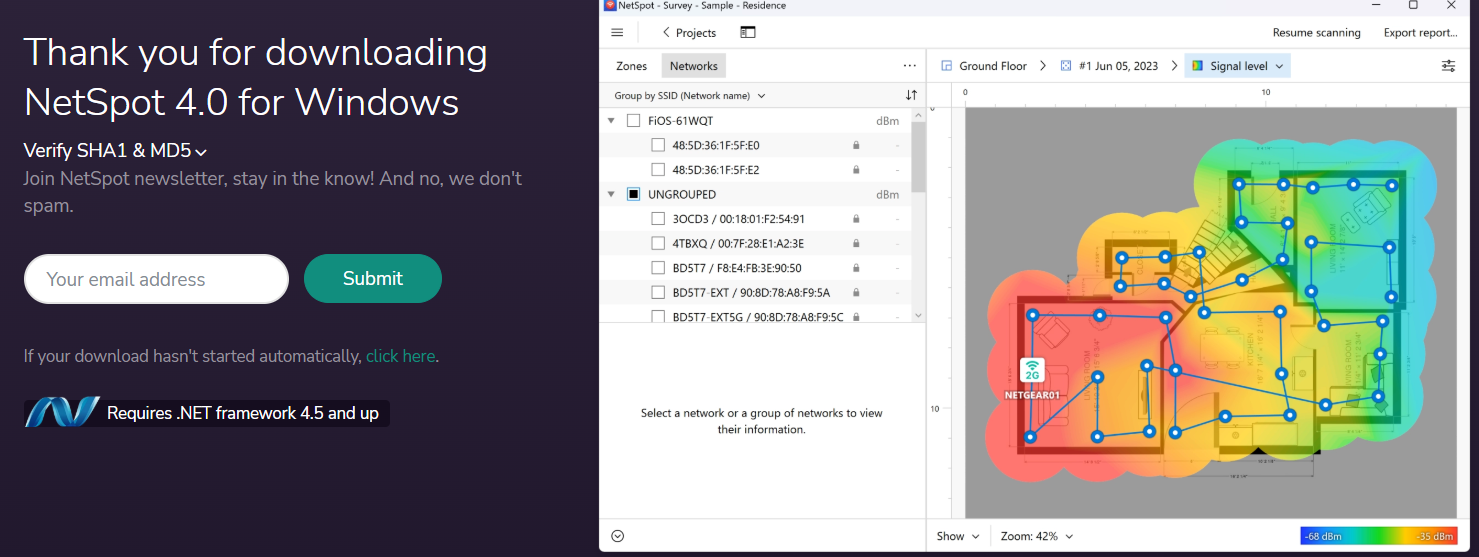
Task: Click lock icon on 48:5D:36:1F:5F:E2 row
Action: pos(856,170)
